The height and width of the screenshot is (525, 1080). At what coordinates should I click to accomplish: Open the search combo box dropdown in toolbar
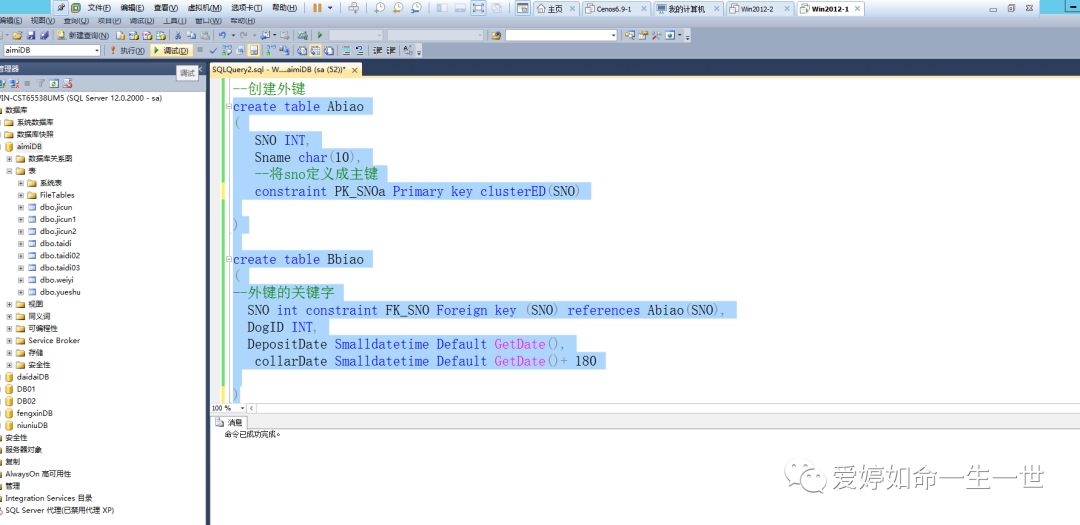point(613,35)
